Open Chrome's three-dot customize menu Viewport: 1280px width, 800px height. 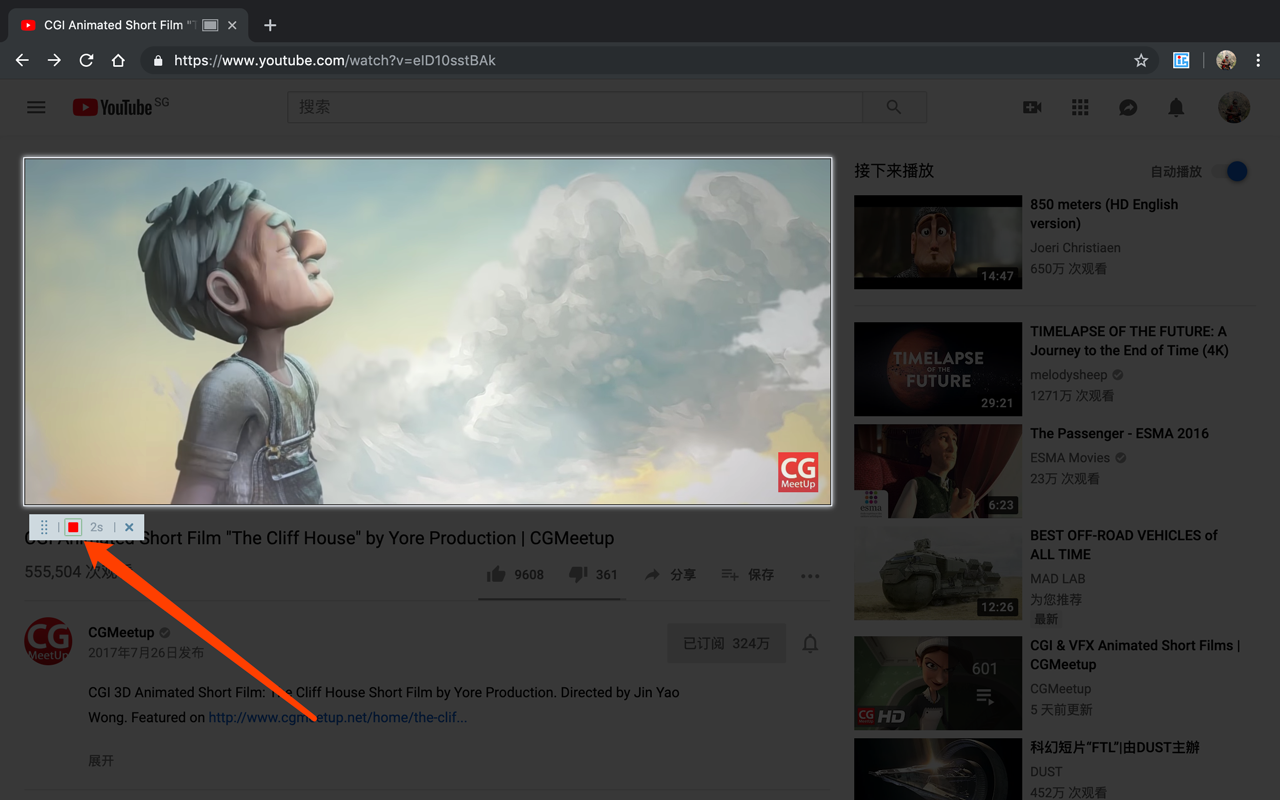point(1258,60)
